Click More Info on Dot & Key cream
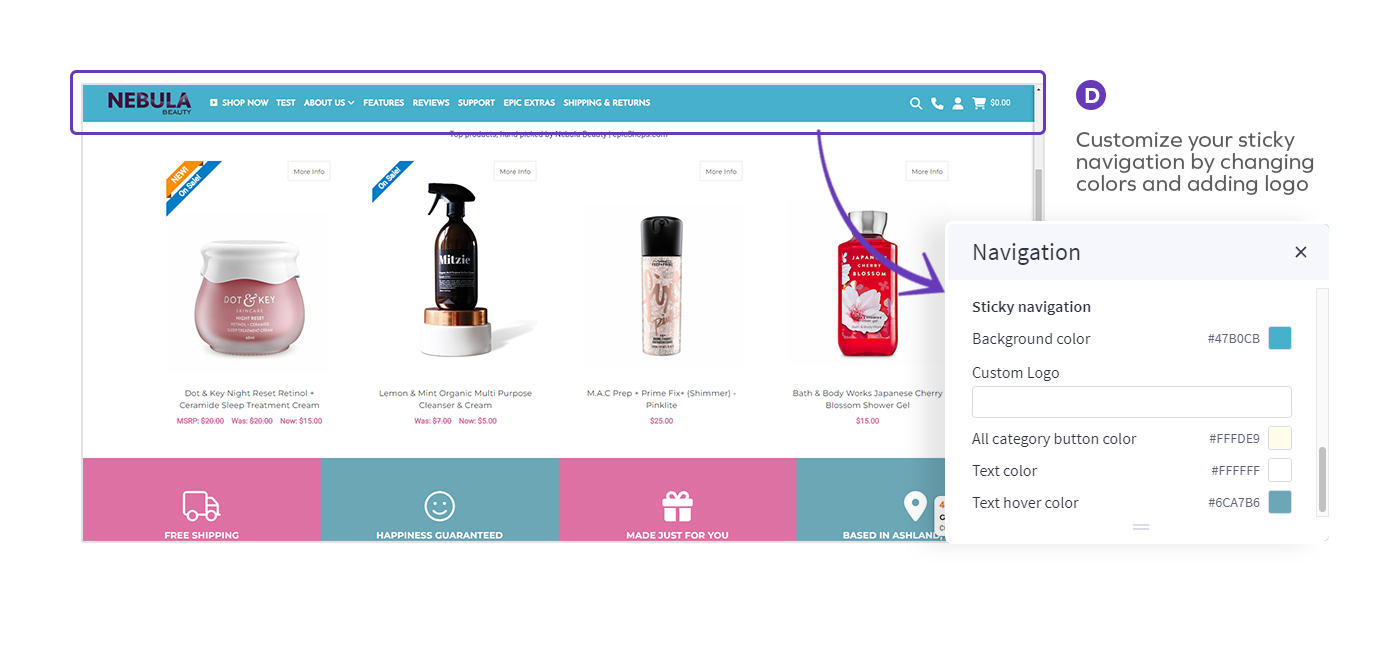Image resolution: width=1400 pixels, height=650 pixels. coord(309,171)
